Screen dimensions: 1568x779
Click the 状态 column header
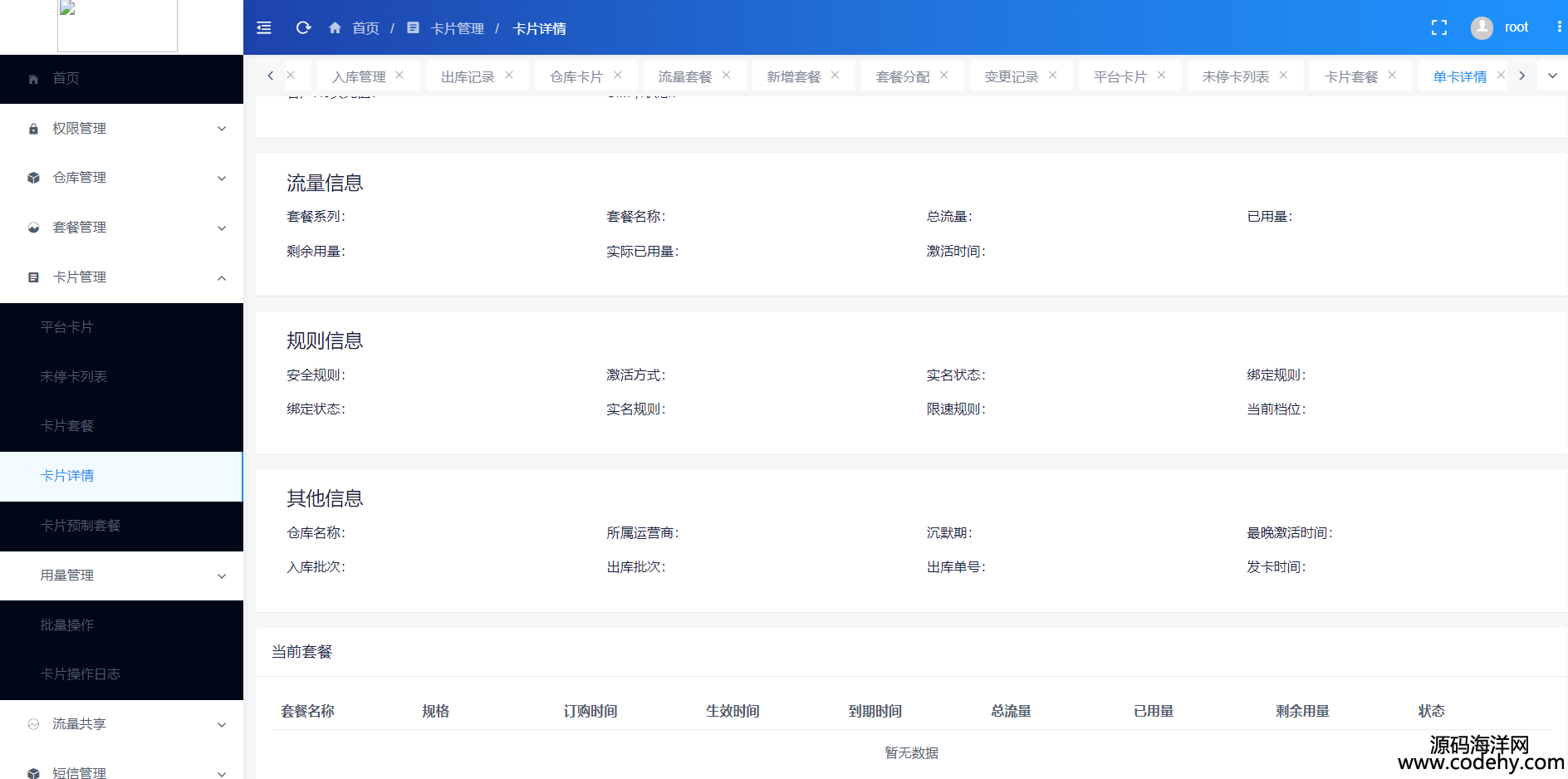pyautogui.click(x=1432, y=711)
